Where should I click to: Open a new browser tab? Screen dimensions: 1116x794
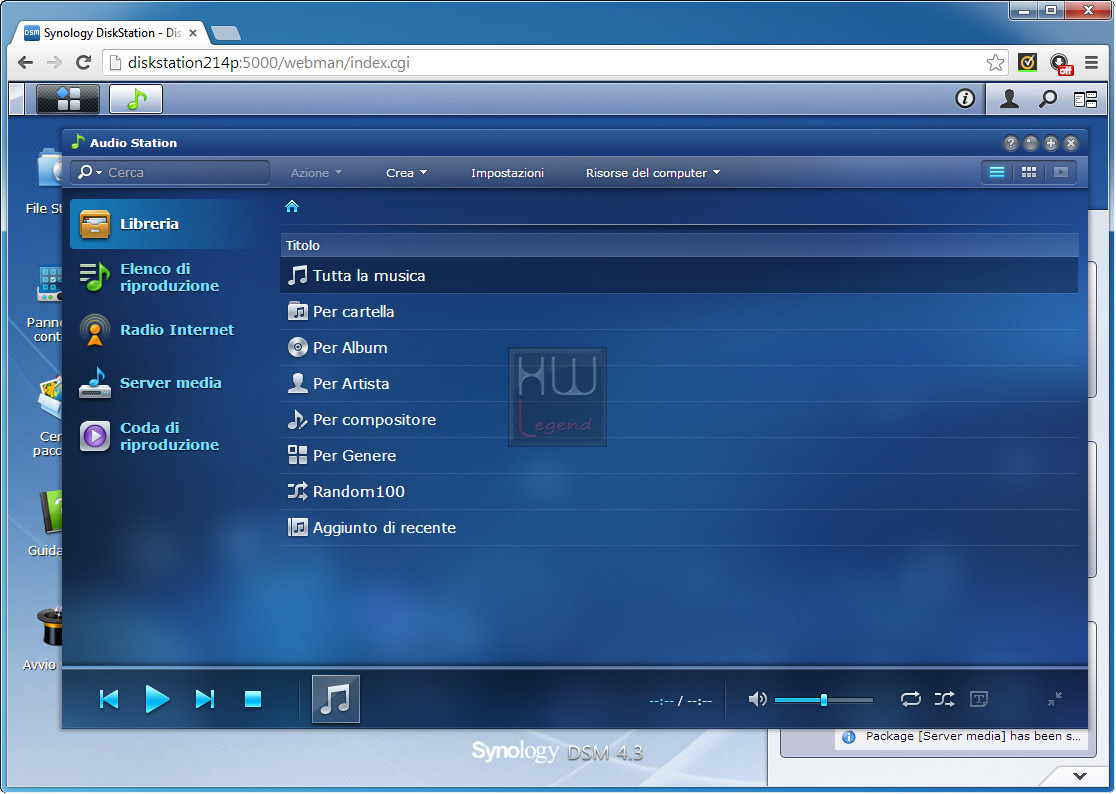(x=226, y=33)
